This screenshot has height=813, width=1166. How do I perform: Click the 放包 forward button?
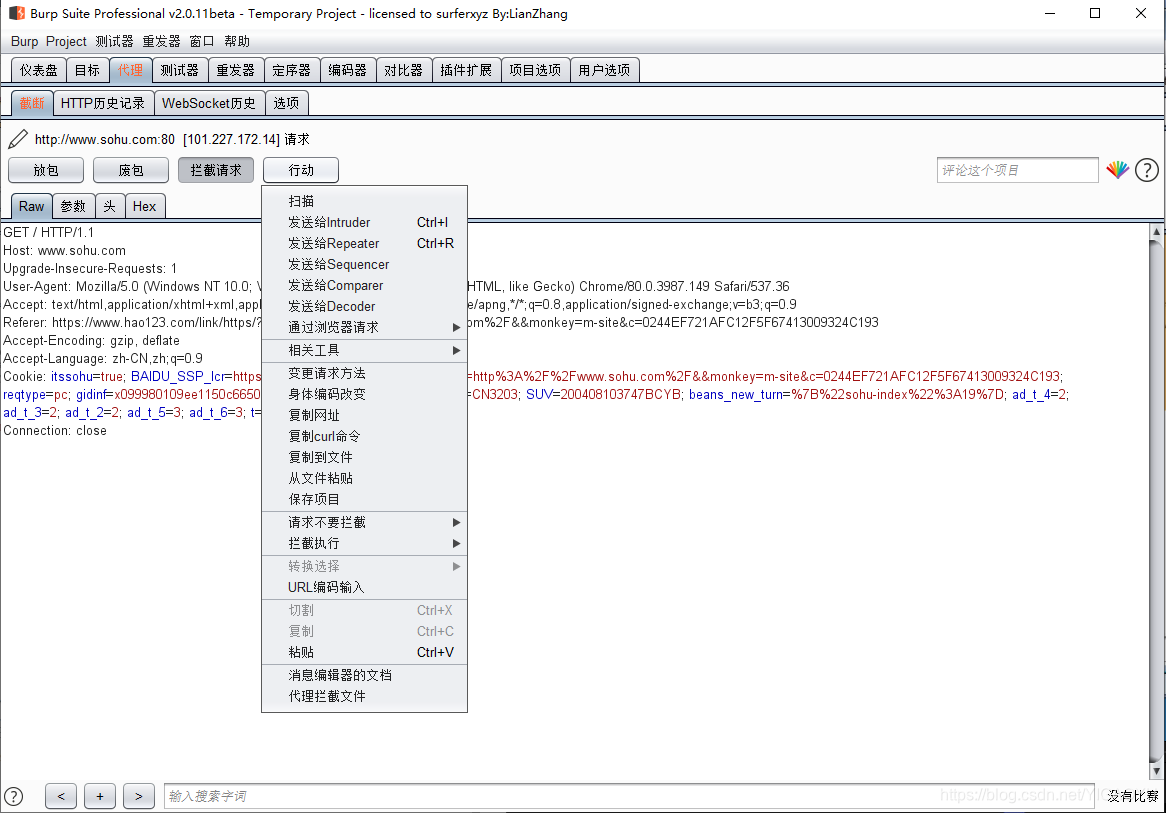46,170
